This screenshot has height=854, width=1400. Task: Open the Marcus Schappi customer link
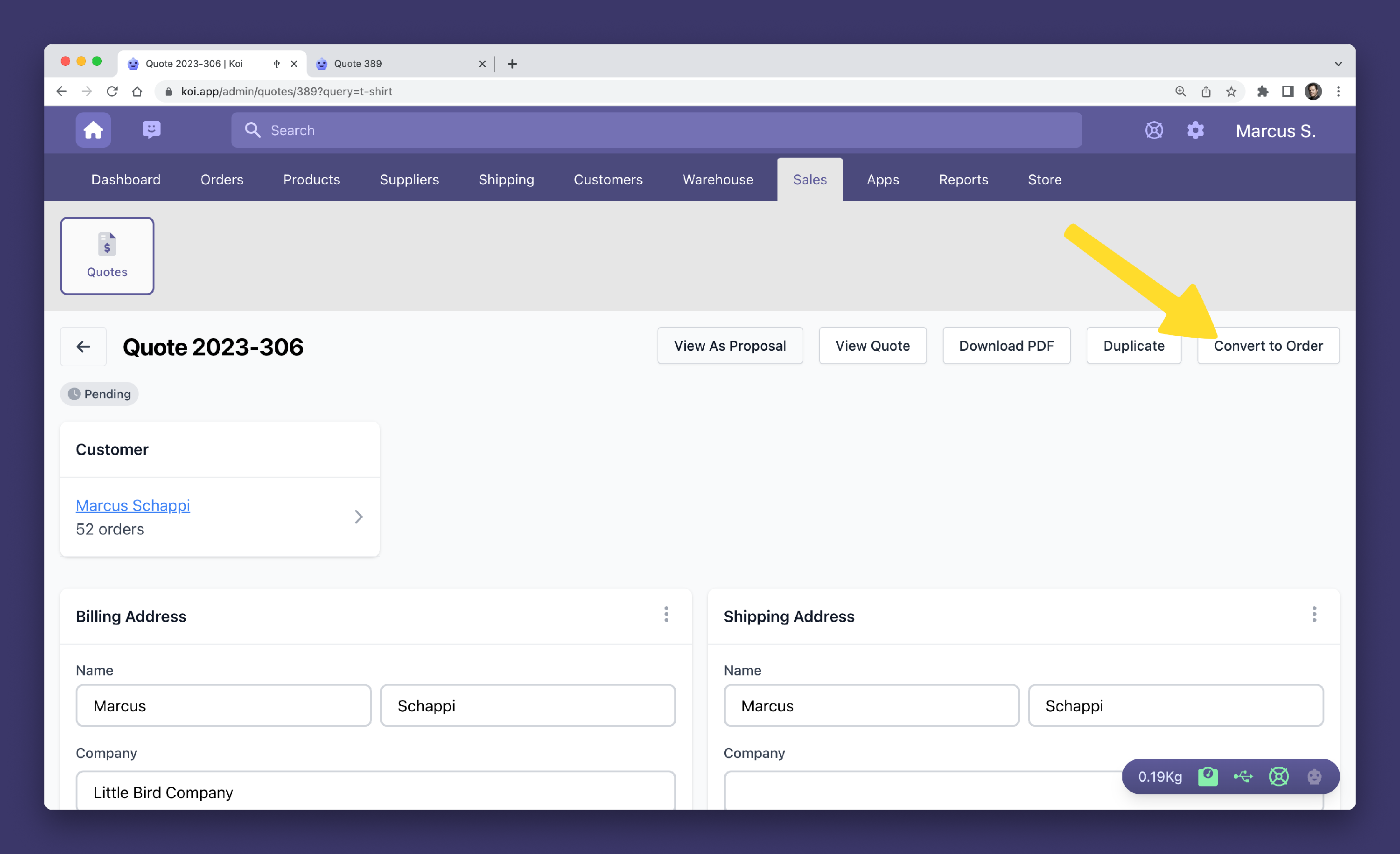[x=133, y=505]
